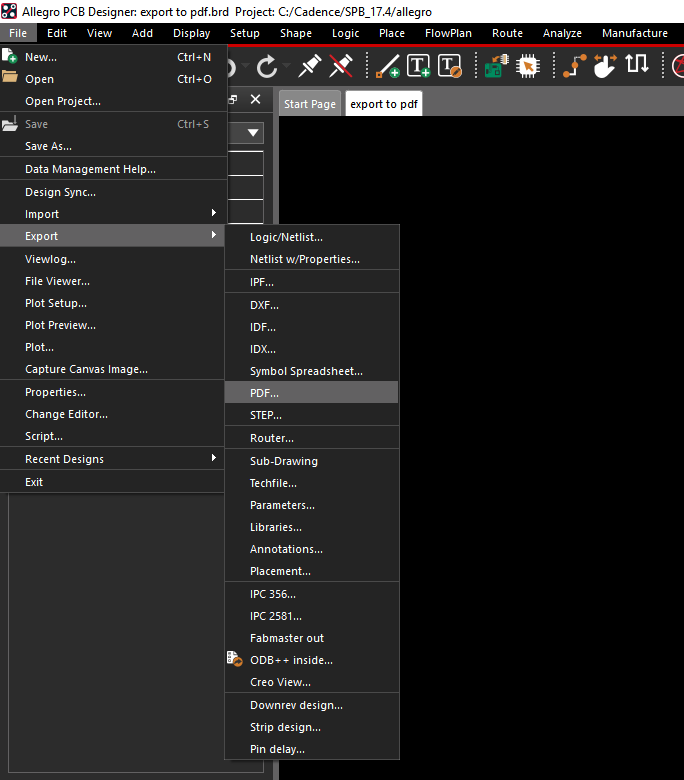
Task: Open the Shape menu
Action: pyautogui.click(x=296, y=33)
